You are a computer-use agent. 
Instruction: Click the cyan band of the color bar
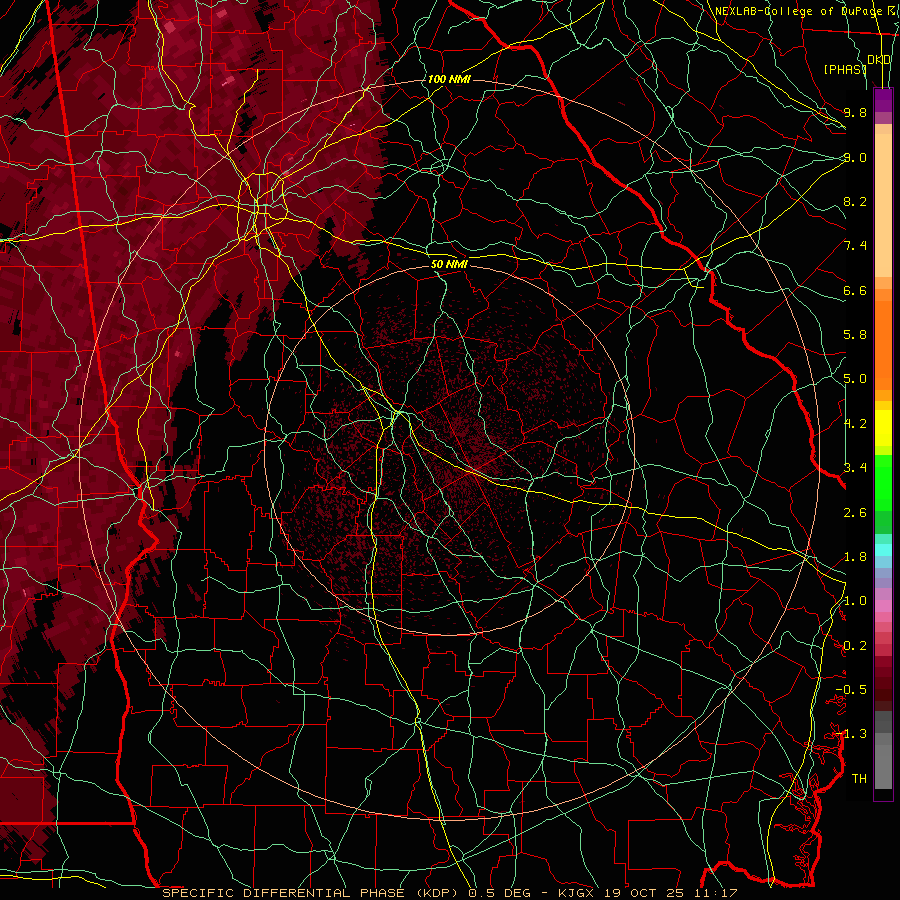point(883,550)
